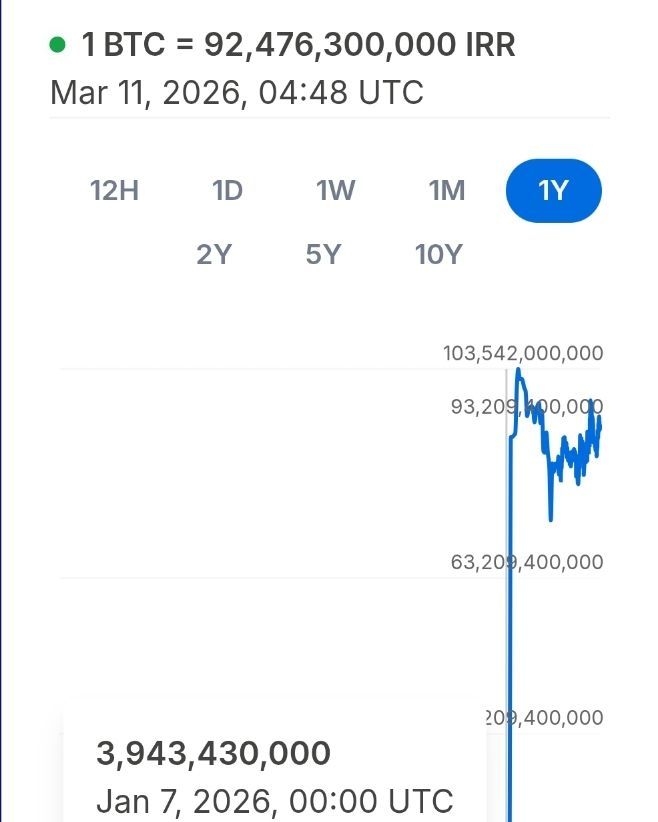Click the 103,542,000,000 axis label
The width and height of the screenshot is (658, 822).
tap(523, 353)
